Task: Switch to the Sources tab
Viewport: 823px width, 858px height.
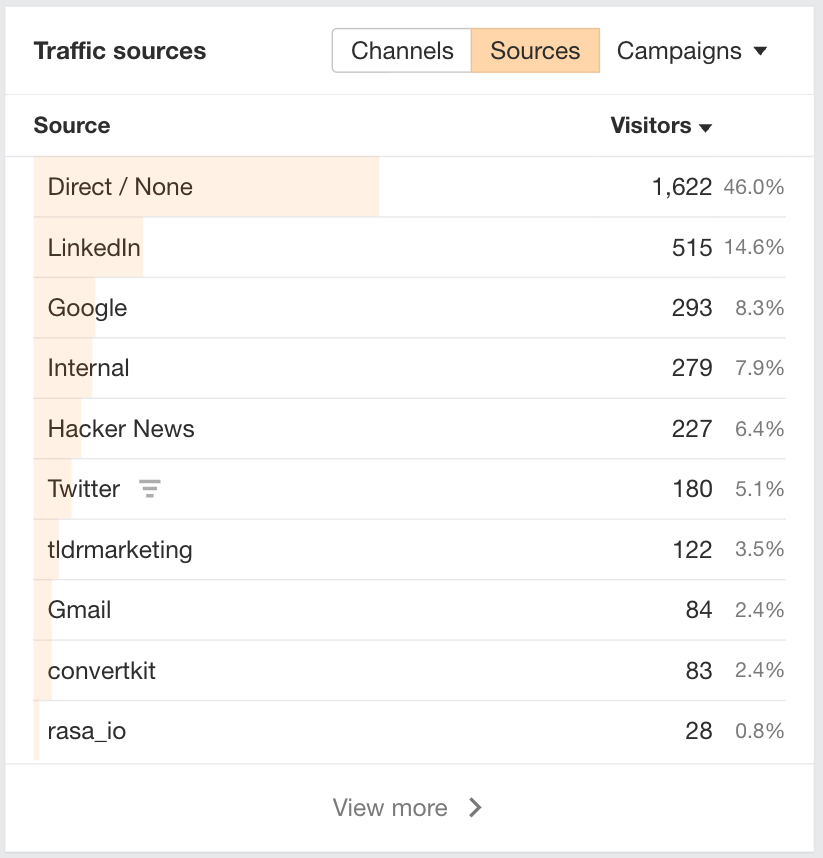Action: point(536,50)
